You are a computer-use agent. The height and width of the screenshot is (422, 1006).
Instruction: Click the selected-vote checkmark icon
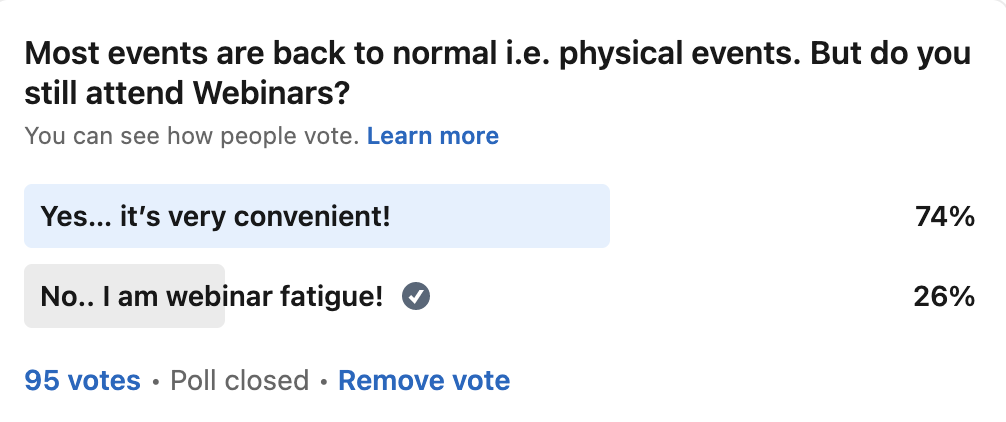416,297
